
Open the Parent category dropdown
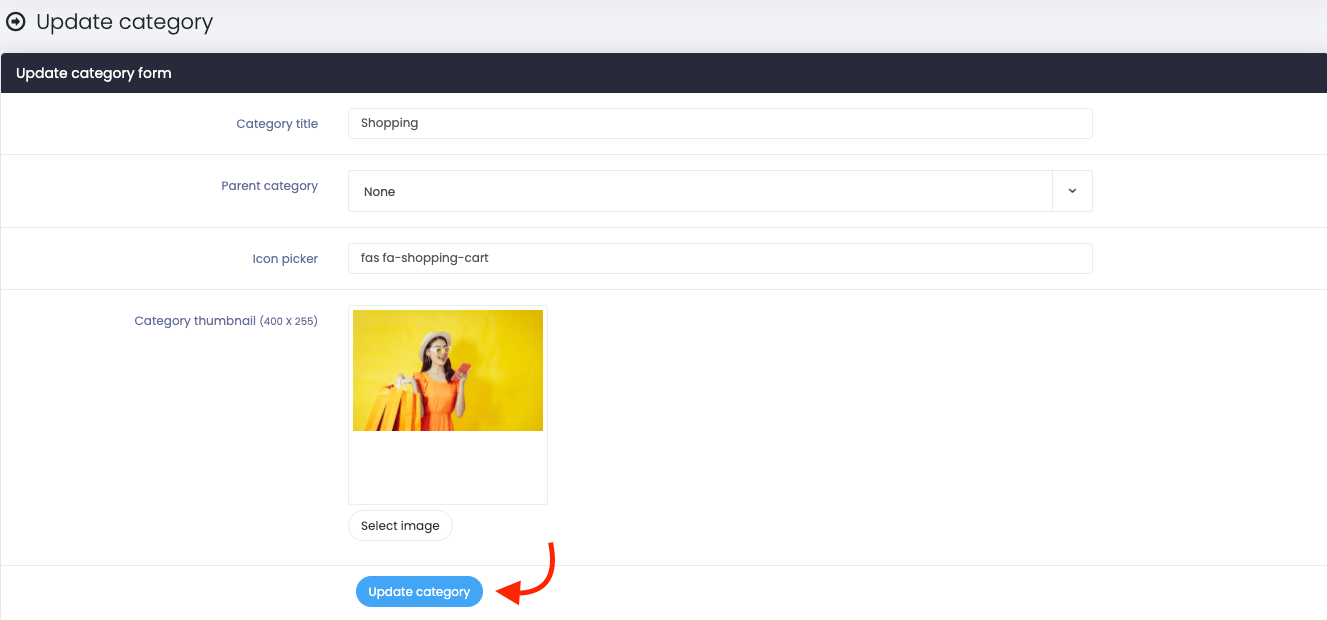[720, 191]
